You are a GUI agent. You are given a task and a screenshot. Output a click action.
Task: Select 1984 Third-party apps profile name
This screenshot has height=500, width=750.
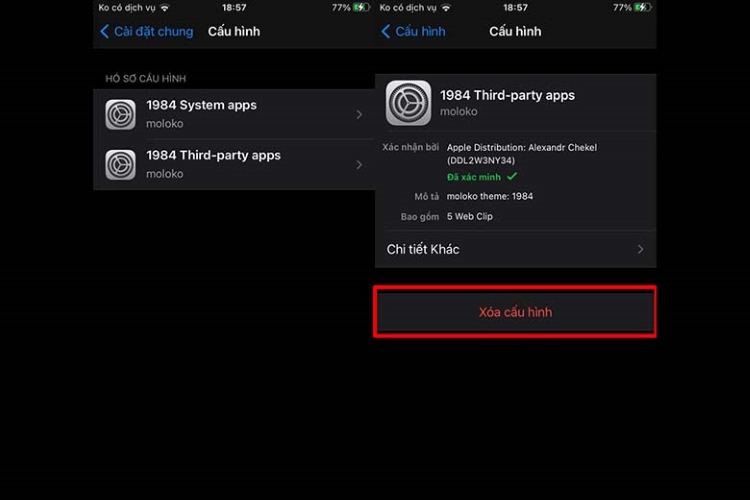tap(213, 156)
